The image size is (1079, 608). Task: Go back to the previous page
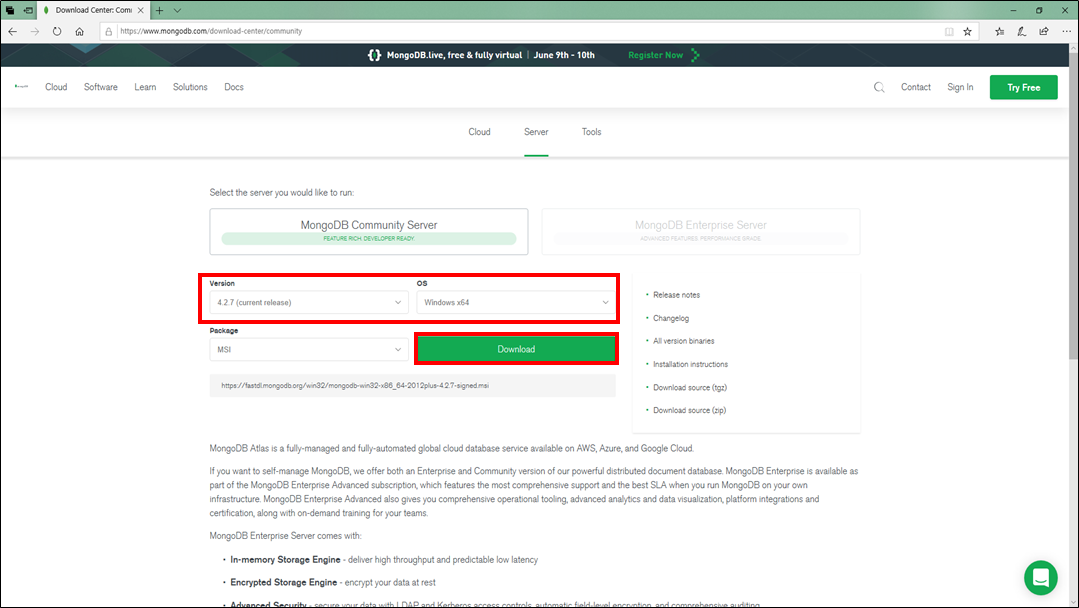pyautogui.click(x=12, y=31)
